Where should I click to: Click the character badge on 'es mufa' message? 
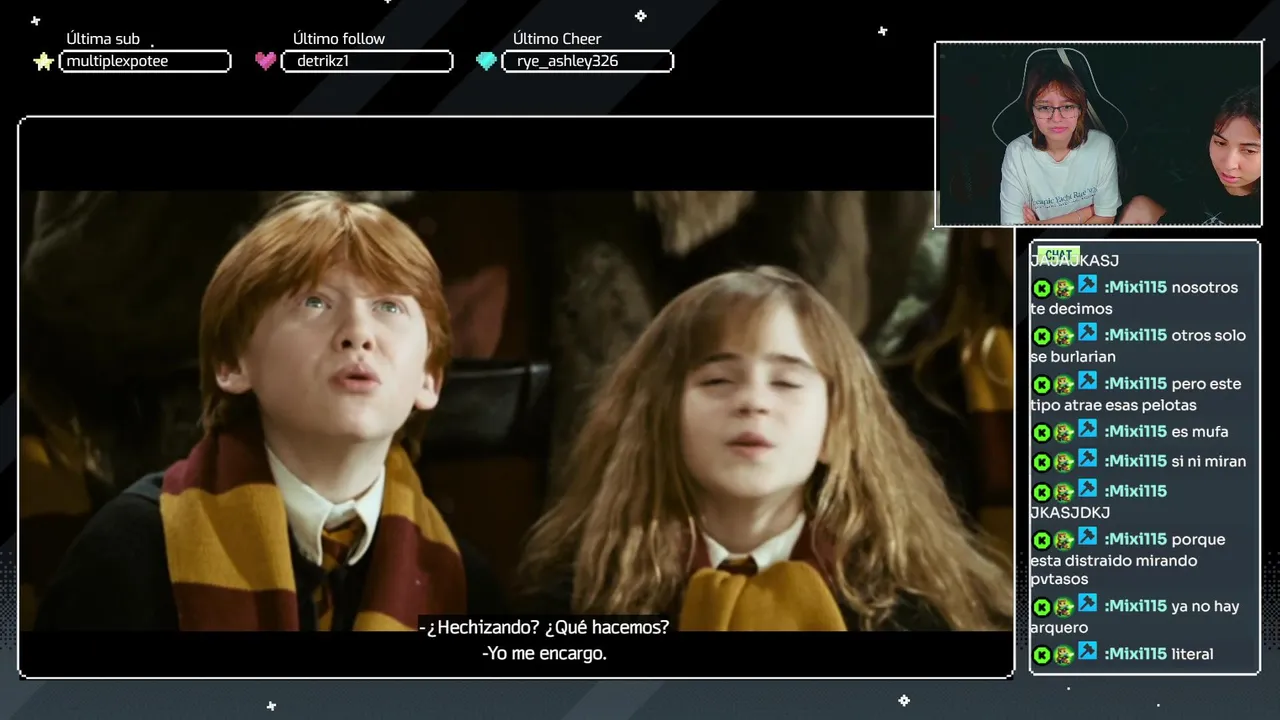pyautogui.click(x=1064, y=432)
